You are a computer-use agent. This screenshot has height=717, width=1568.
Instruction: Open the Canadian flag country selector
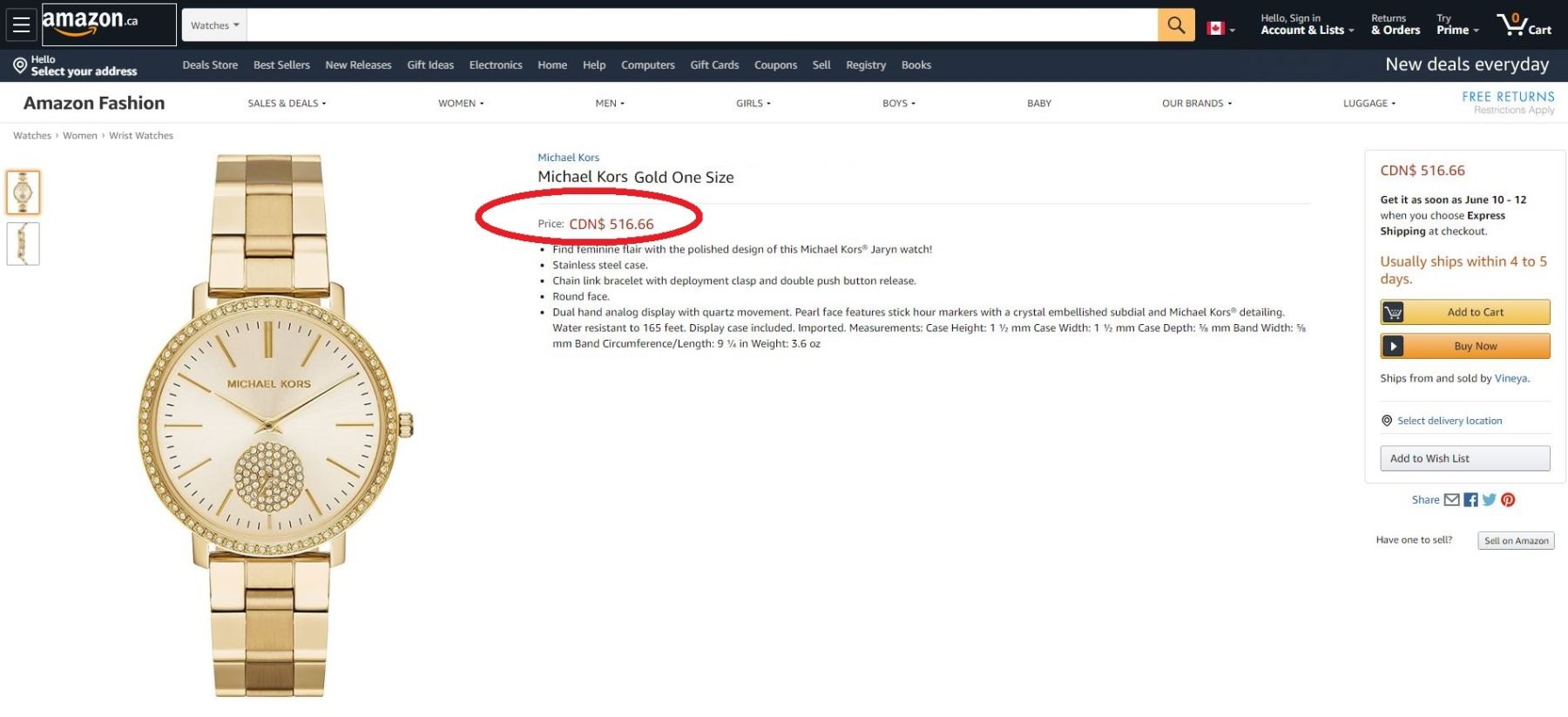pos(1220,29)
